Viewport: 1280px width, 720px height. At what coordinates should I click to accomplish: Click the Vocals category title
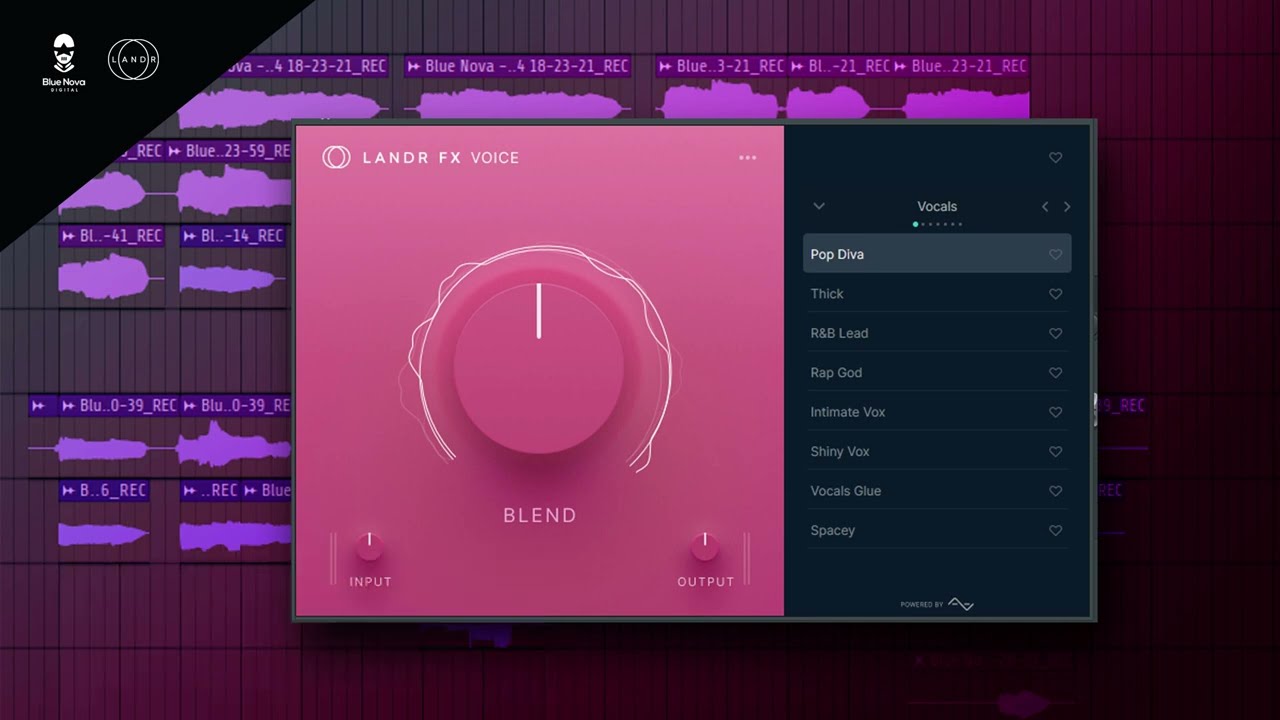(937, 207)
